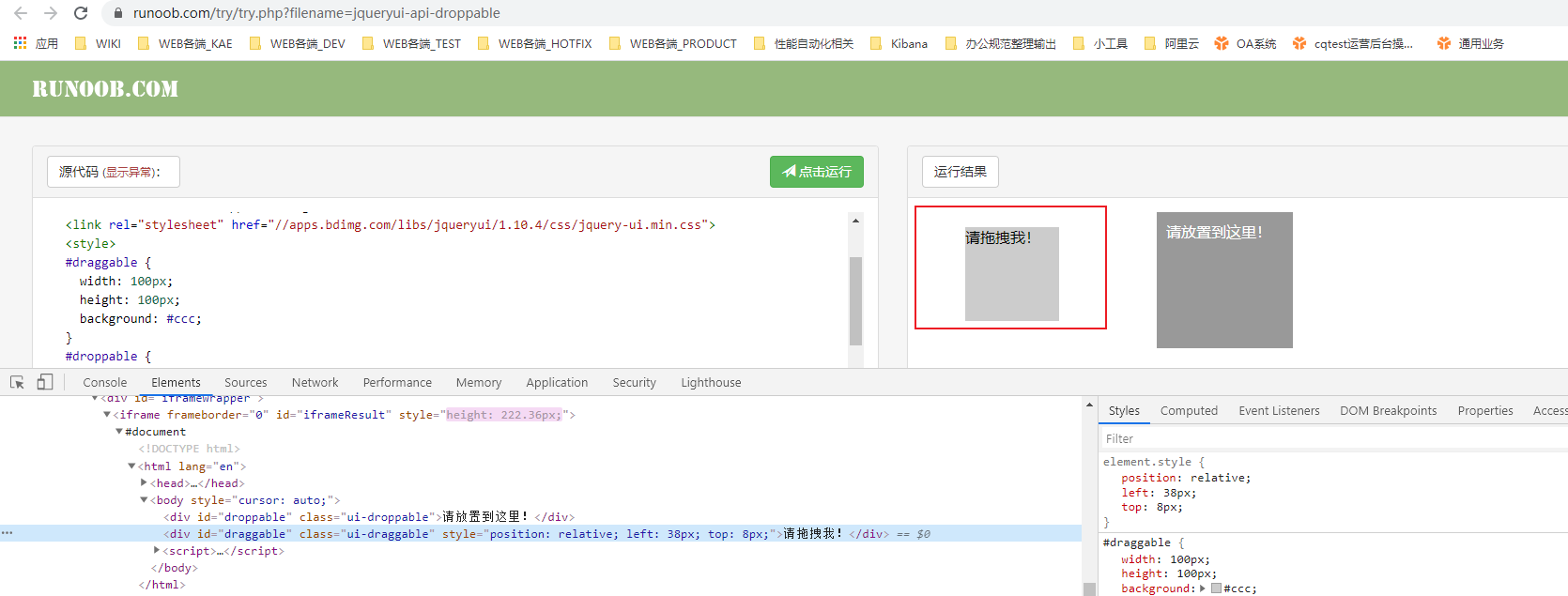Screen dimensions: 1568x596
Task: Open the 小工具 bookmark folder
Action: tap(1100, 43)
